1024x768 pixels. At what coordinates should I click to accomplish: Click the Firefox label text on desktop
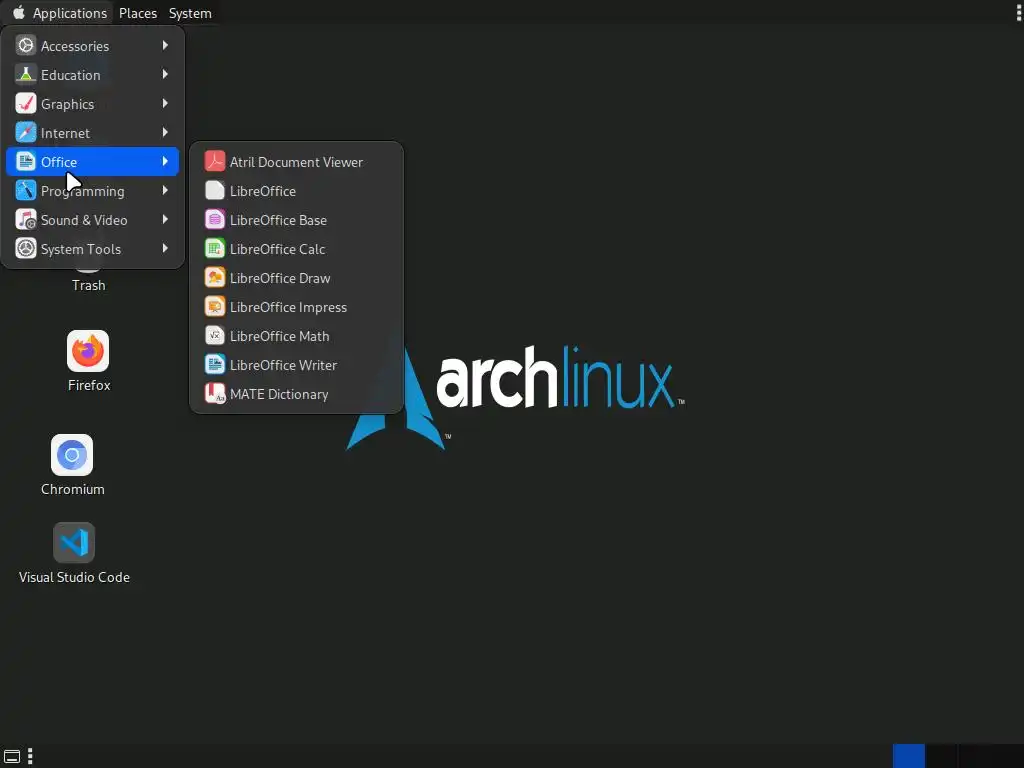89,385
